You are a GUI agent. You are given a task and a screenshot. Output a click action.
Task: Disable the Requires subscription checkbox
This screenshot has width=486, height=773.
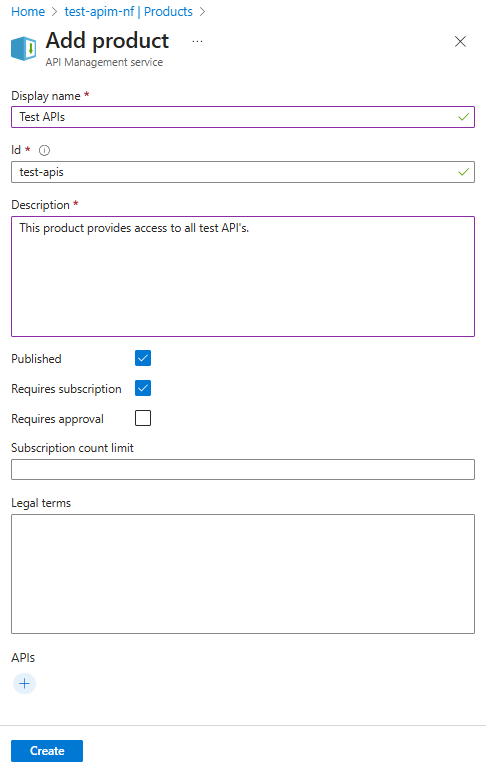tap(143, 388)
